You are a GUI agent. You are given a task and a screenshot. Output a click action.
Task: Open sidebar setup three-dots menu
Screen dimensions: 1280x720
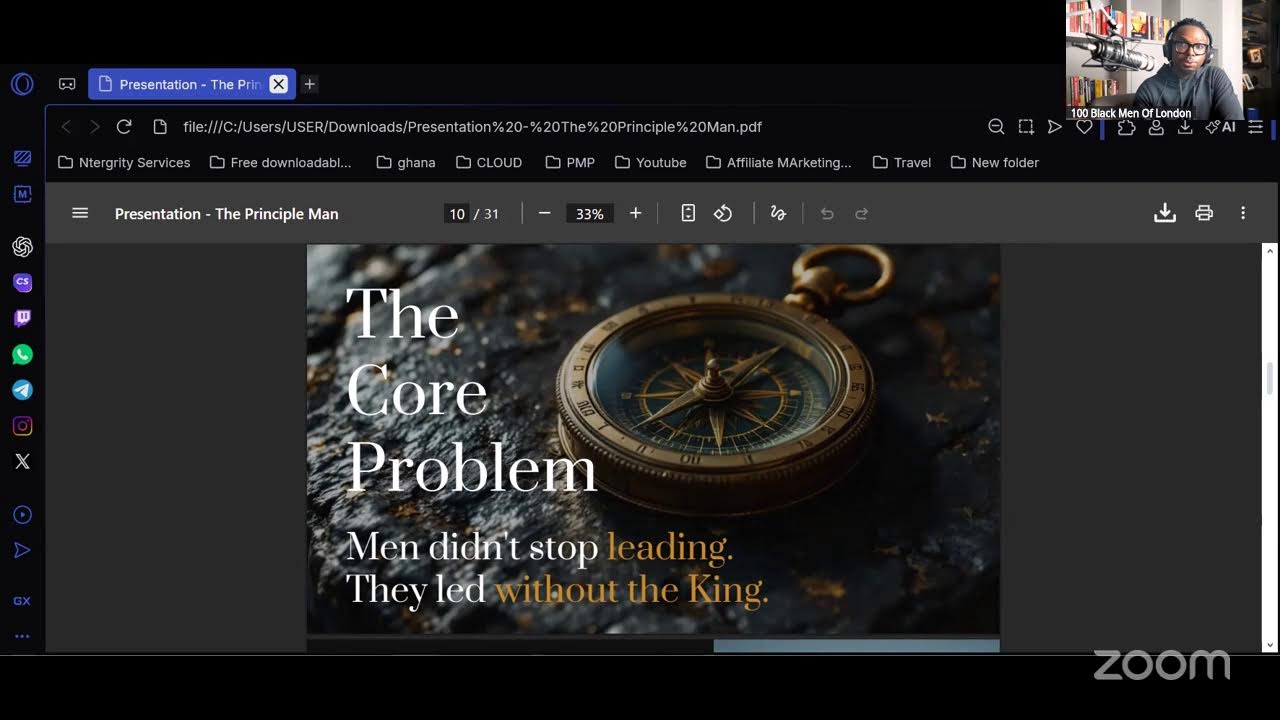click(x=22, y=636)
